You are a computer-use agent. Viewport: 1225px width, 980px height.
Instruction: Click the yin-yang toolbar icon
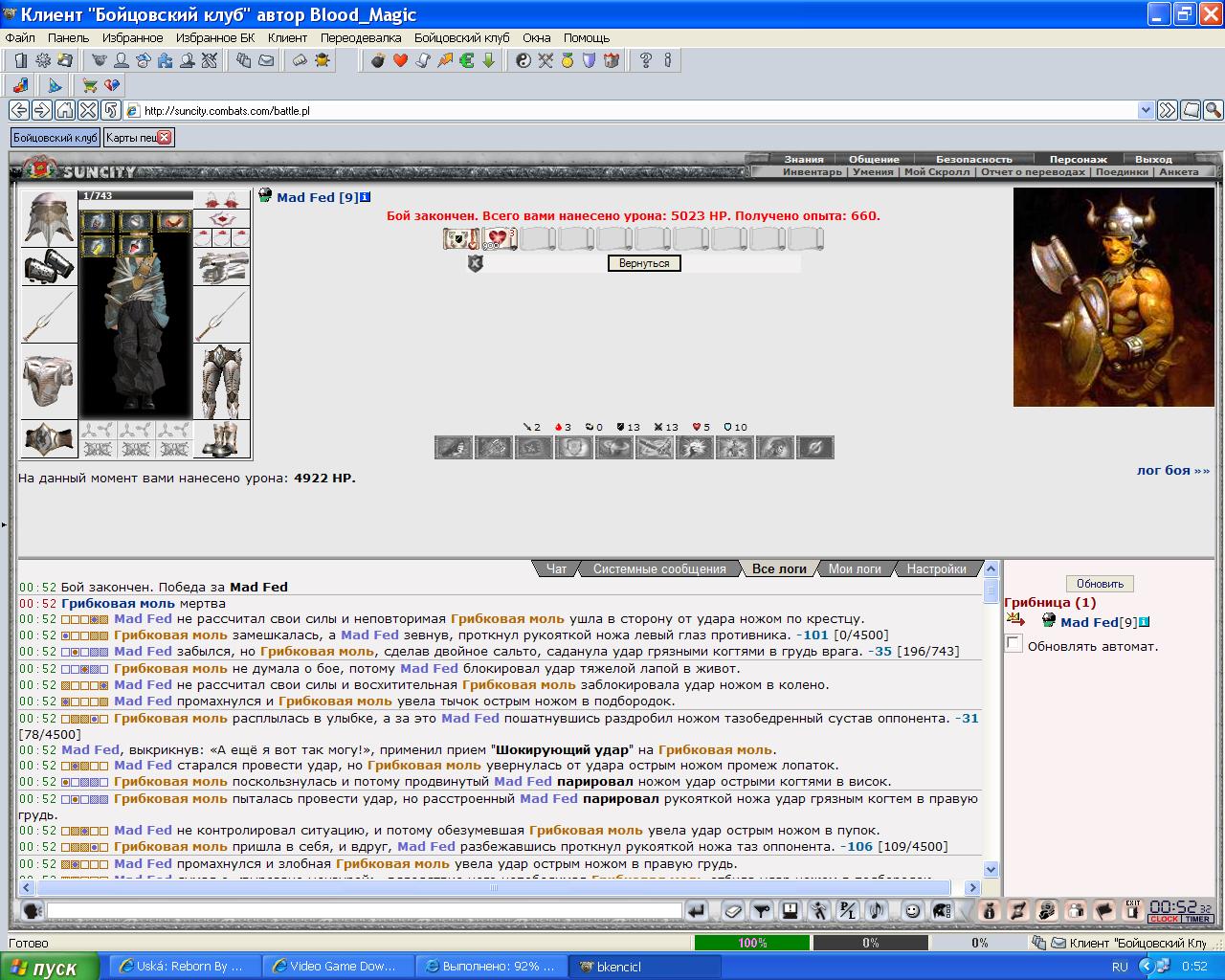point(523,60)
